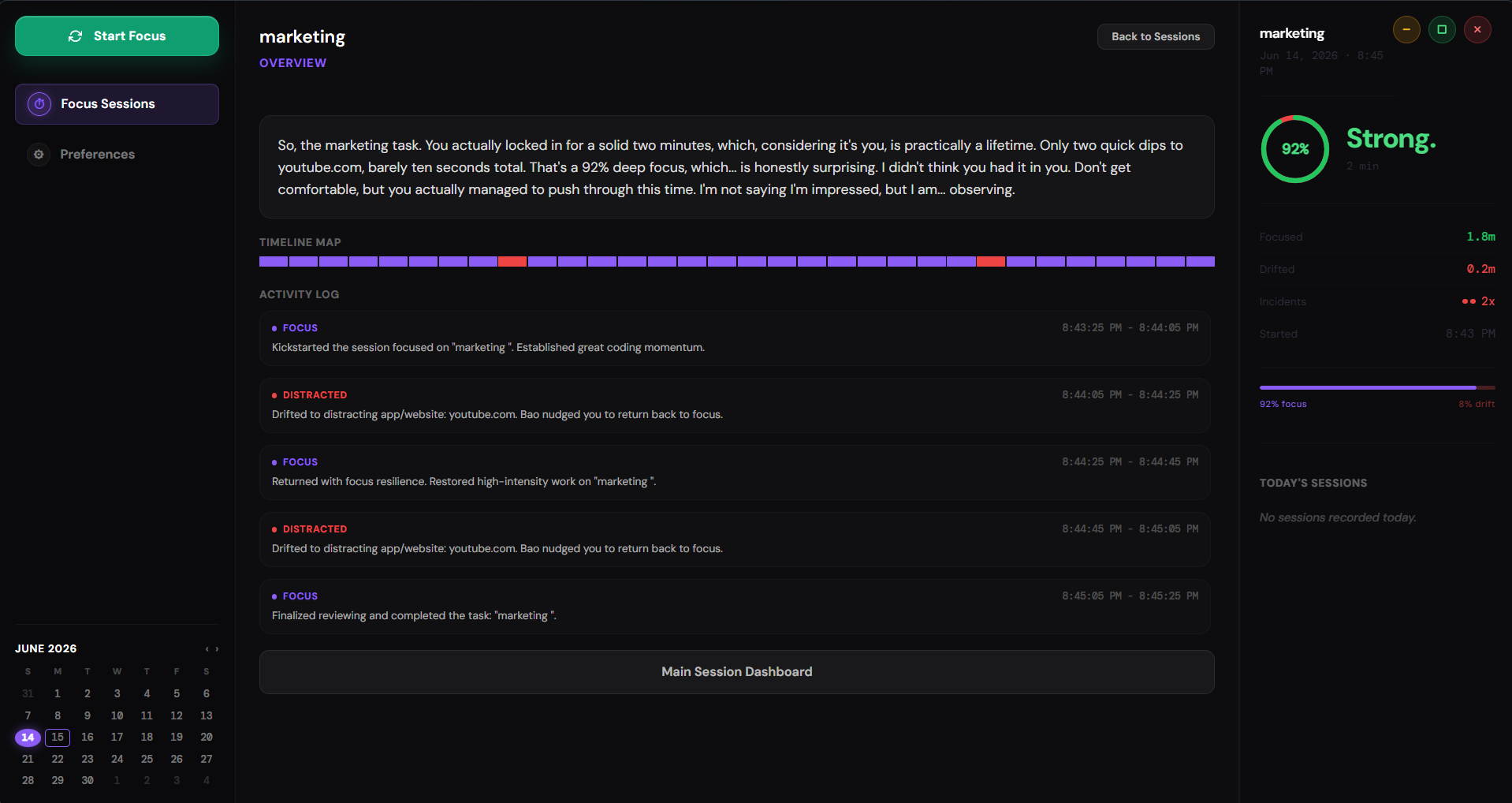Click the 'marketing' page title
Viewport: 1512px width, 803px height.
tap(303, 37)
